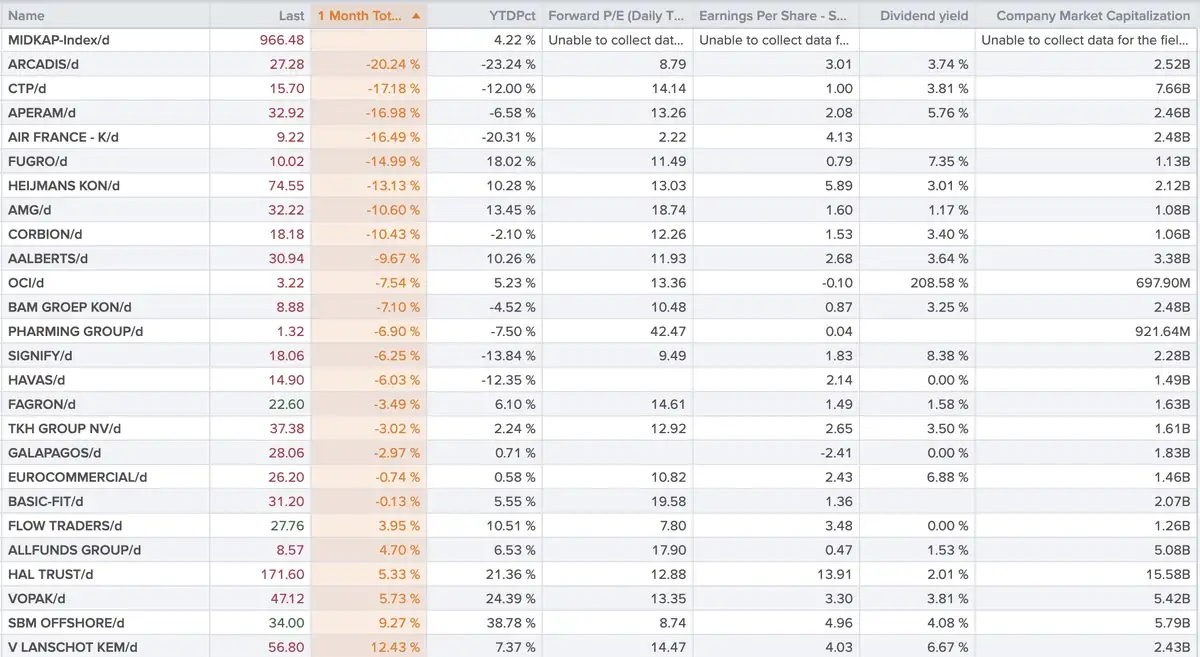Click the MIDKAP index last value 966.48
The width and height of the screenshot is (1200, 657).
tap(281, 40)
